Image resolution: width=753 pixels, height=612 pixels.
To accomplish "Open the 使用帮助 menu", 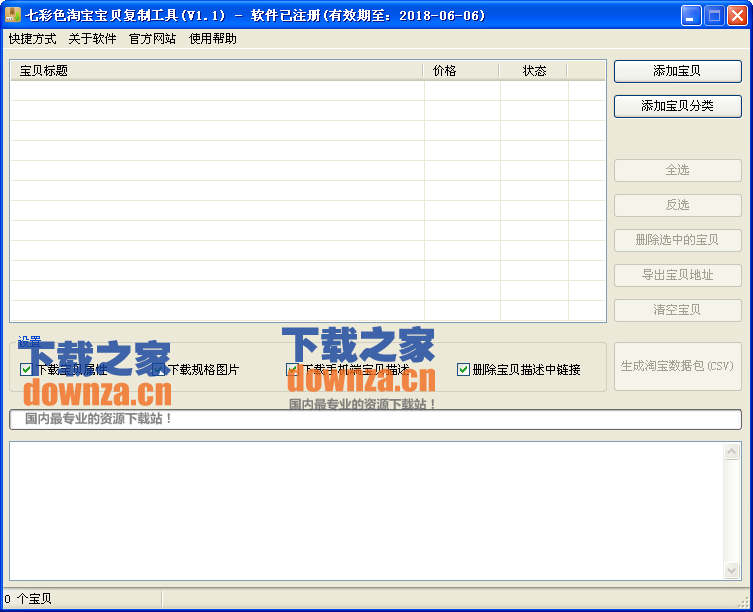I will 213,39.
